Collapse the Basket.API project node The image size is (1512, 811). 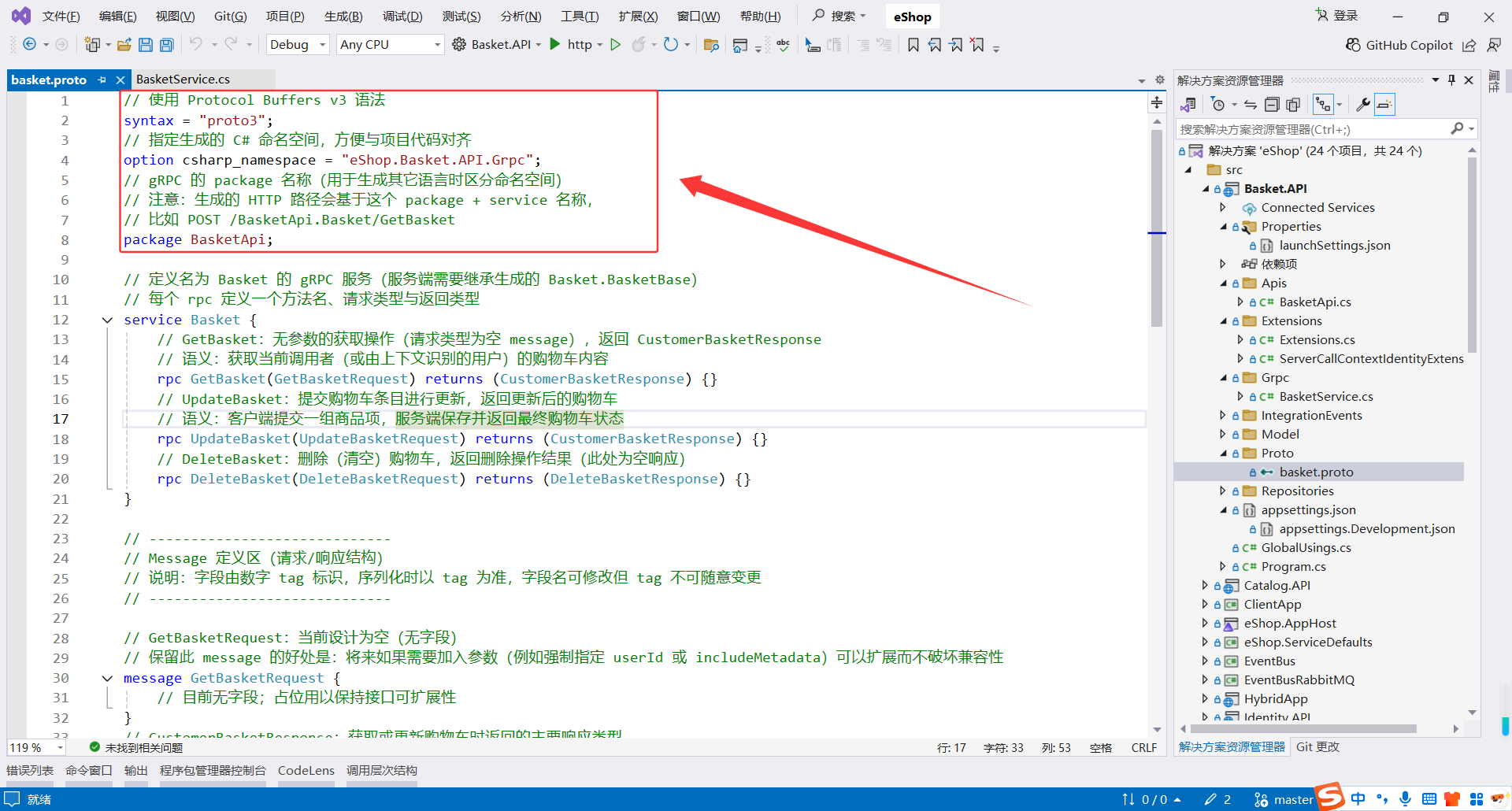1205,188
